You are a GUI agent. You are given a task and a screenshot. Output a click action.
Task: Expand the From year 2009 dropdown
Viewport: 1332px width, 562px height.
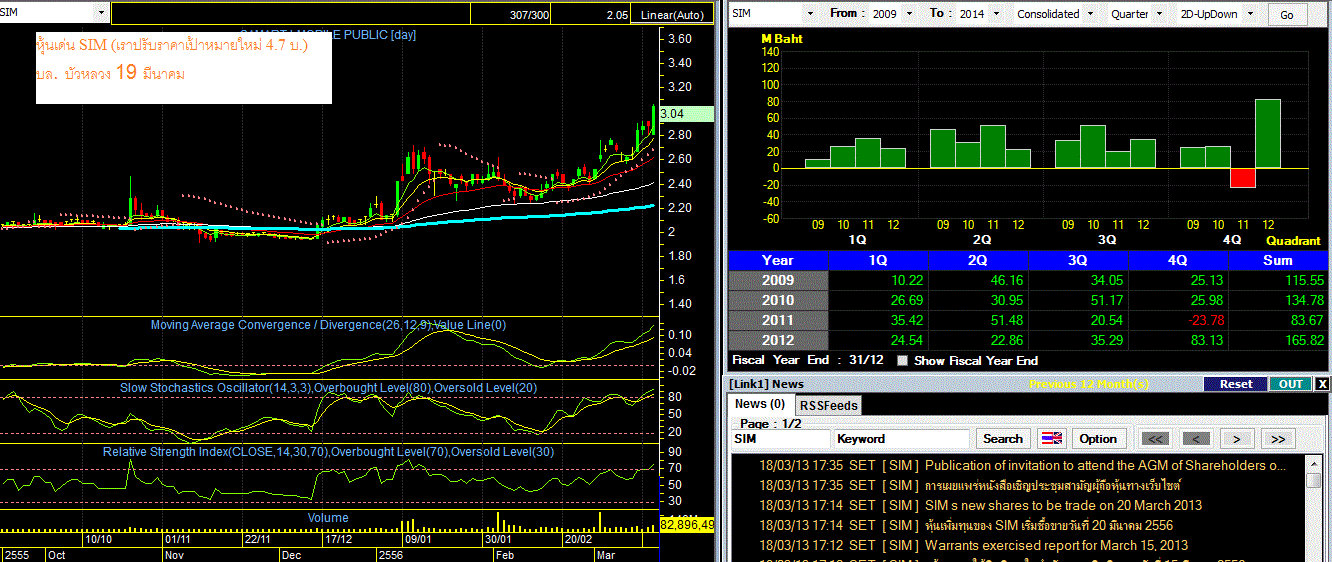(x=908, y=14)
